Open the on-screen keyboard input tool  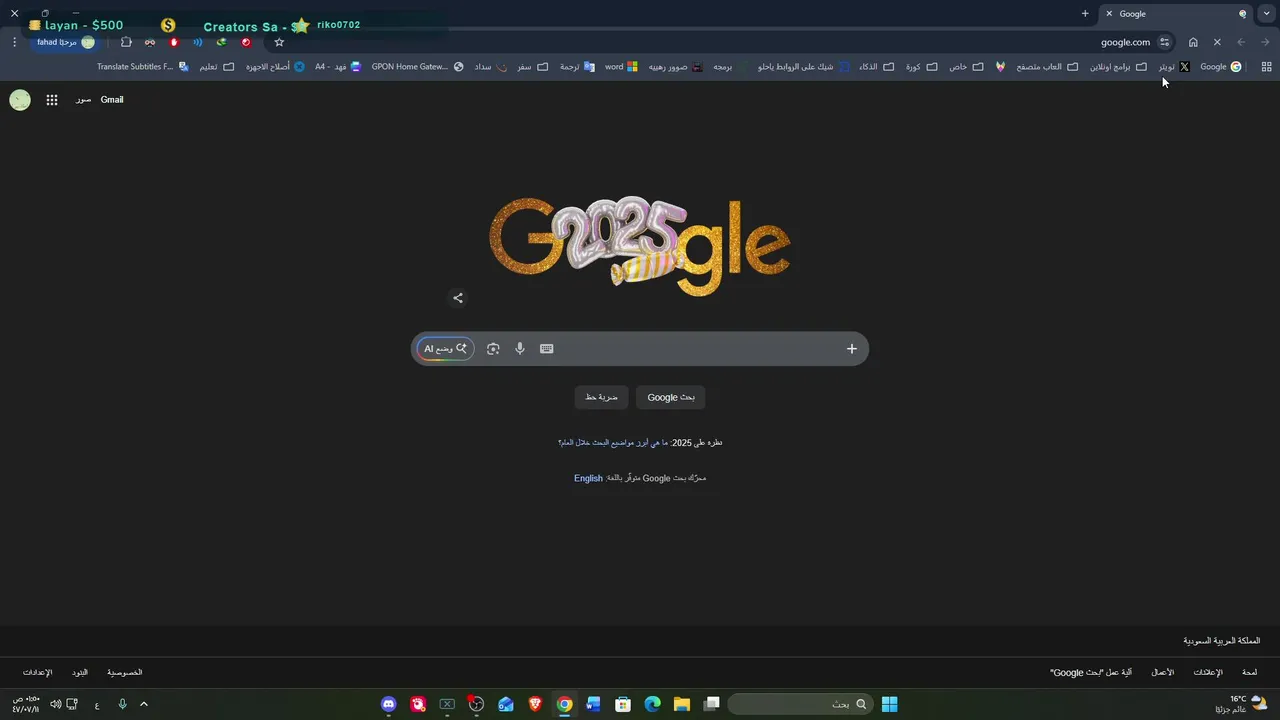(x=547, y=349)
